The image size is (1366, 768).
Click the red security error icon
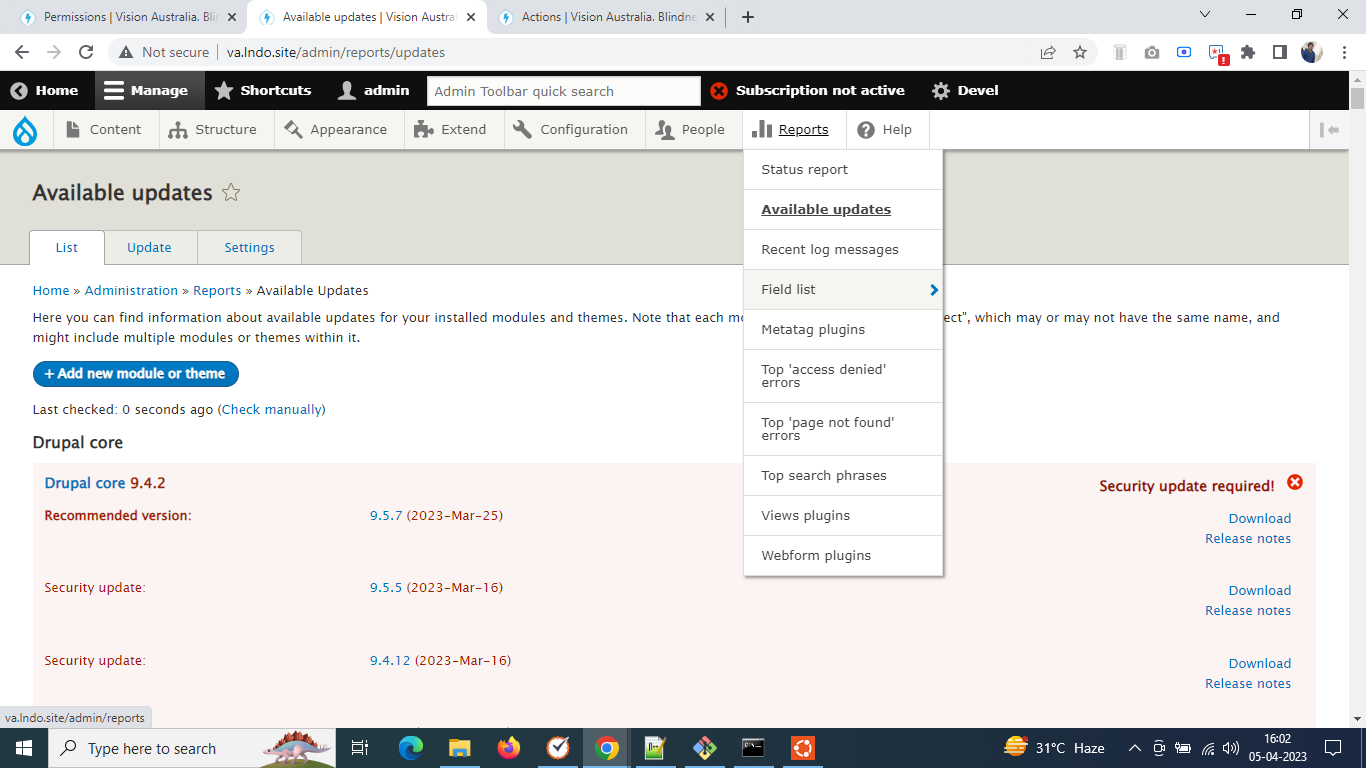tap(1295, 483)
